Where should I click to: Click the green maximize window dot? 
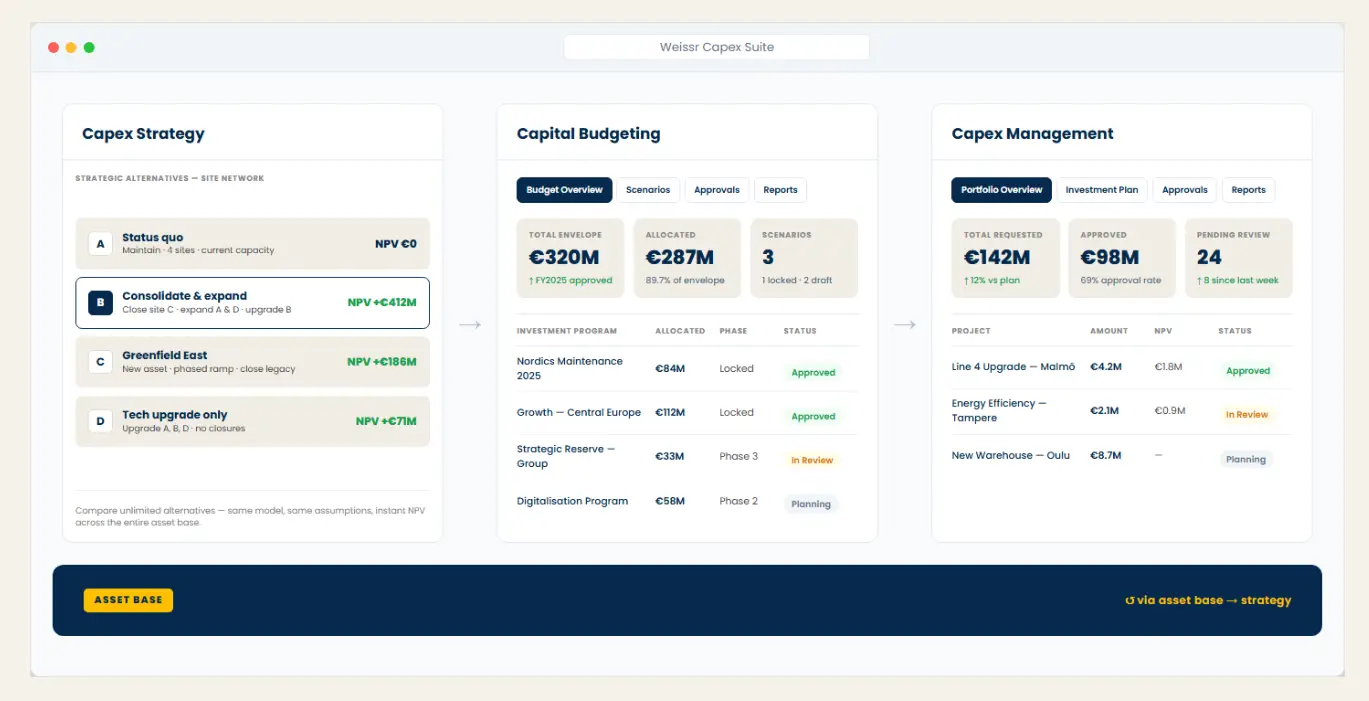(89, 47)
